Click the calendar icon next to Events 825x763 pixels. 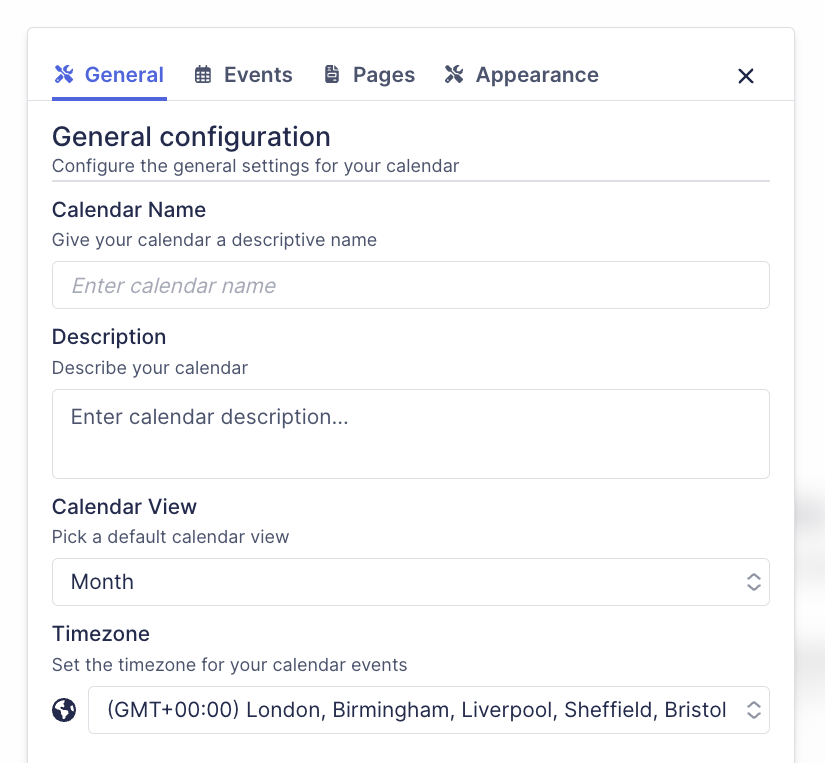pos(203,74)
